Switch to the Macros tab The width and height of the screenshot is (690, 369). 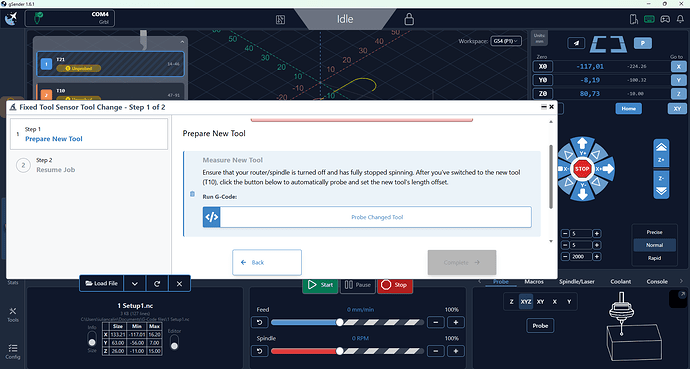click(534, 281)
